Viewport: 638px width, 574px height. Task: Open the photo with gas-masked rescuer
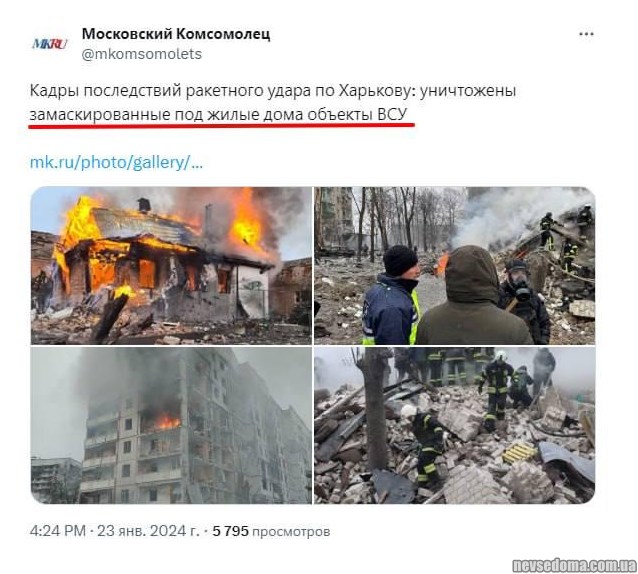pyautogui.click(x=454, y=266)
